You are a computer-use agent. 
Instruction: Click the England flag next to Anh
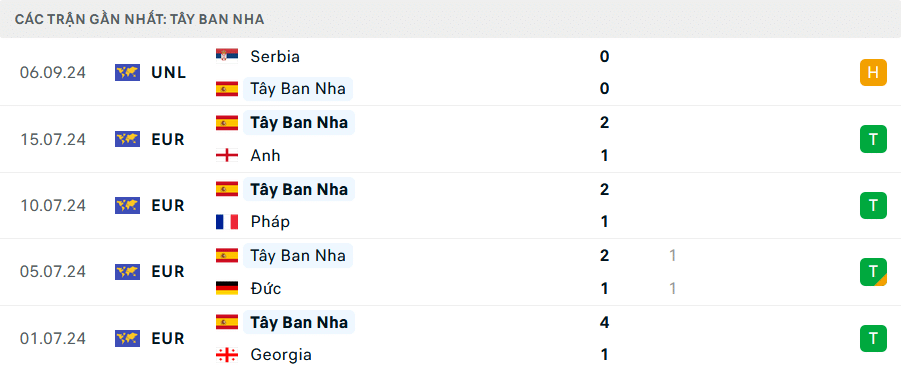[x=227, y=156]
